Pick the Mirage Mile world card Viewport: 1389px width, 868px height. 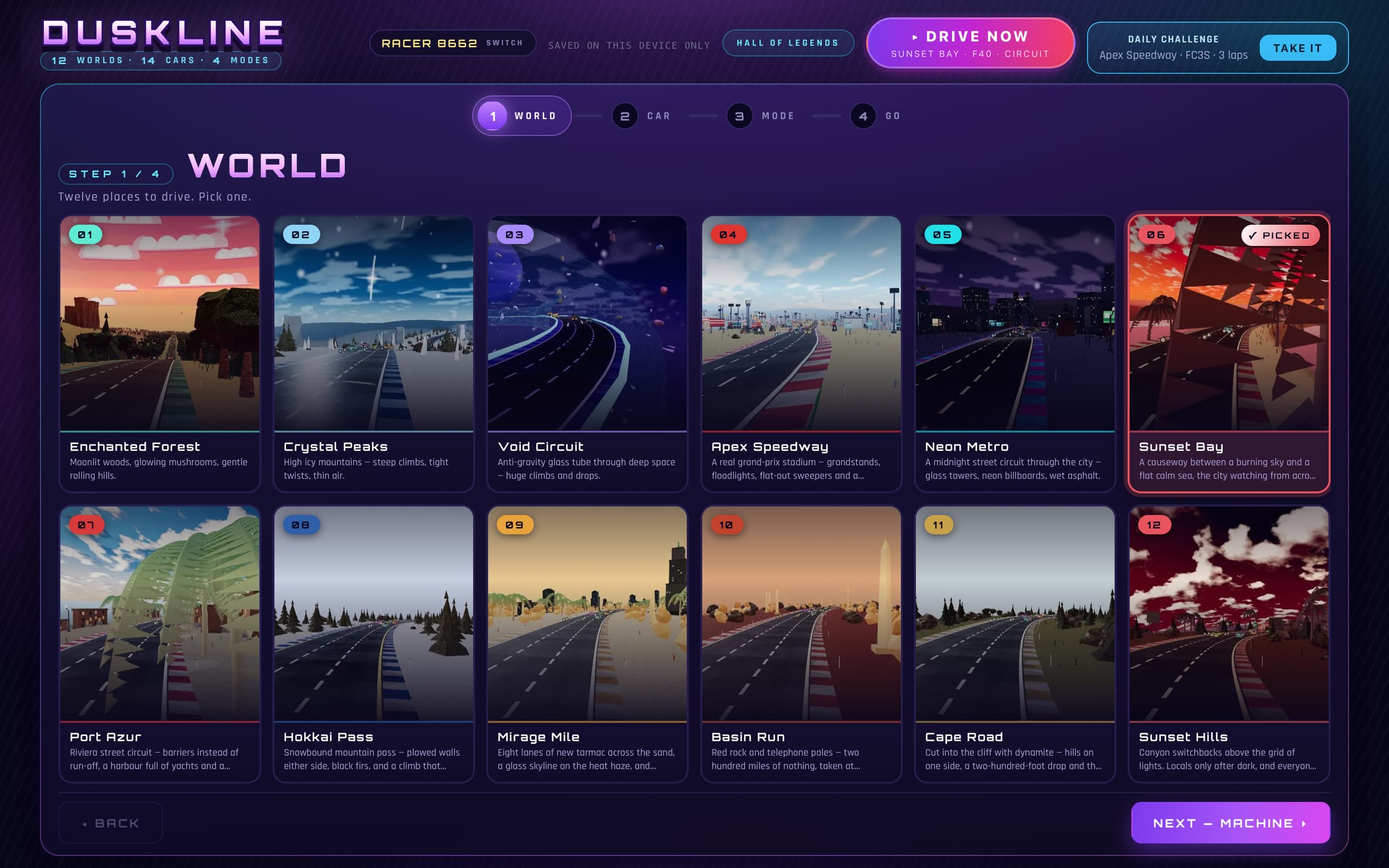[x=587, y=644]
